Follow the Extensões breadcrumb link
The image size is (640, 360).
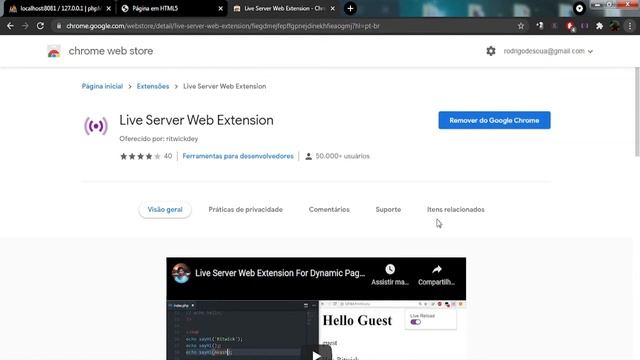(x=153, y=87)
